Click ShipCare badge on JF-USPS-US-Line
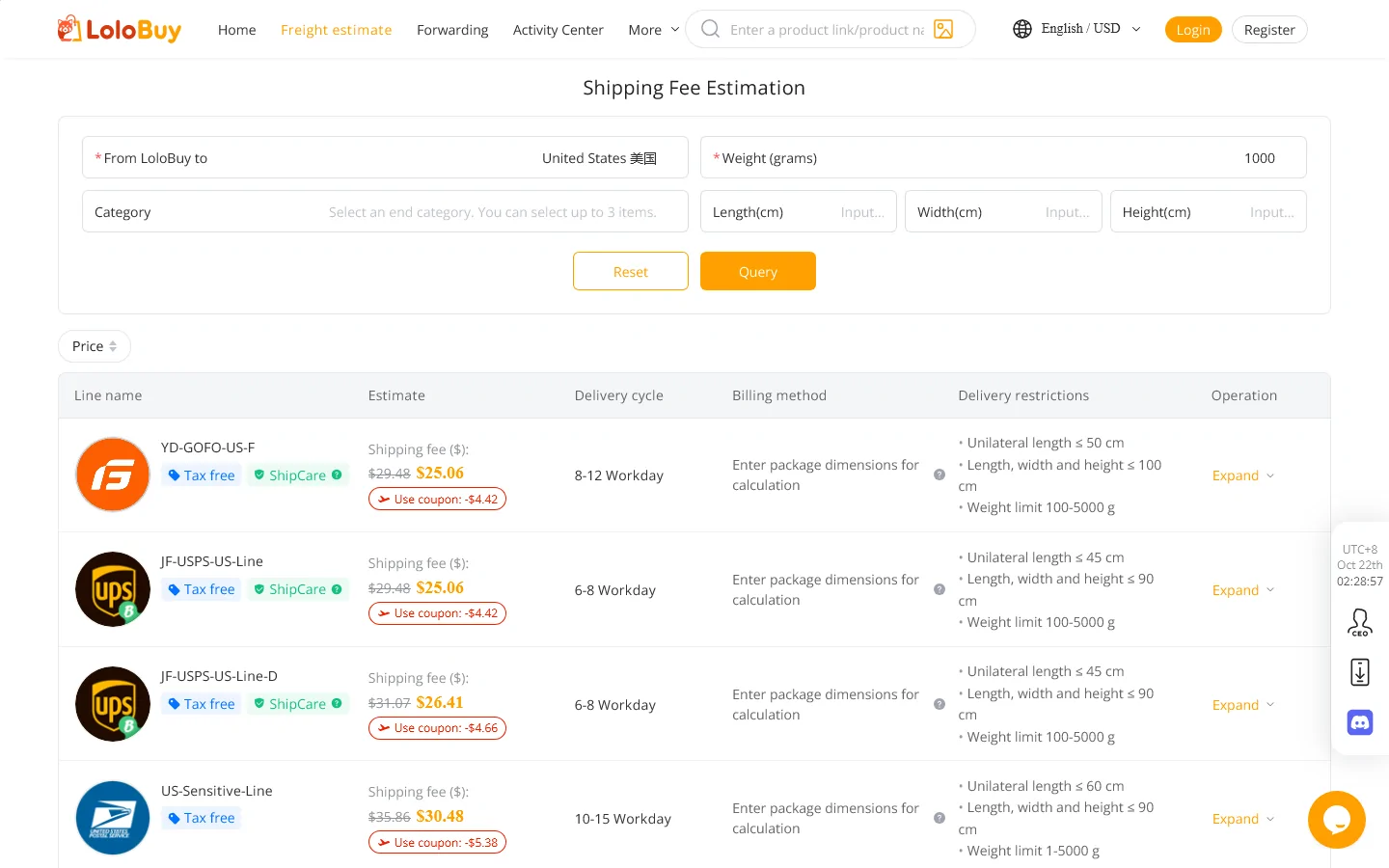Viewport: 1389px width, 868px height. (x=297, y=589)
